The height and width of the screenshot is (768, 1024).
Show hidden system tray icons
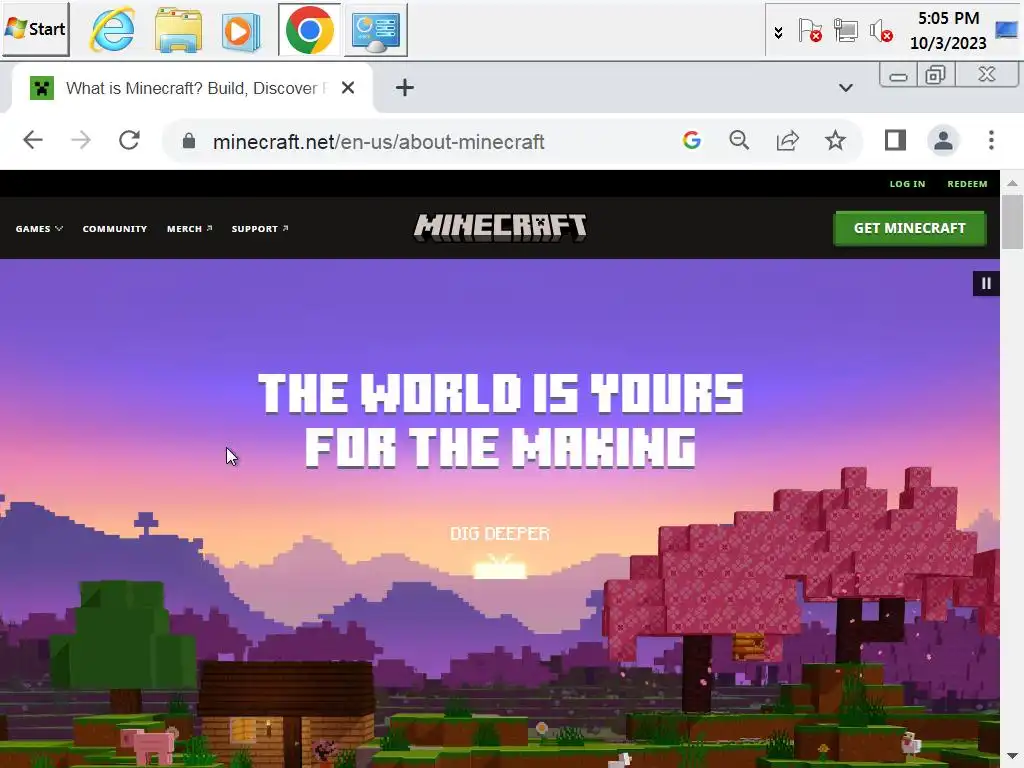778,32
